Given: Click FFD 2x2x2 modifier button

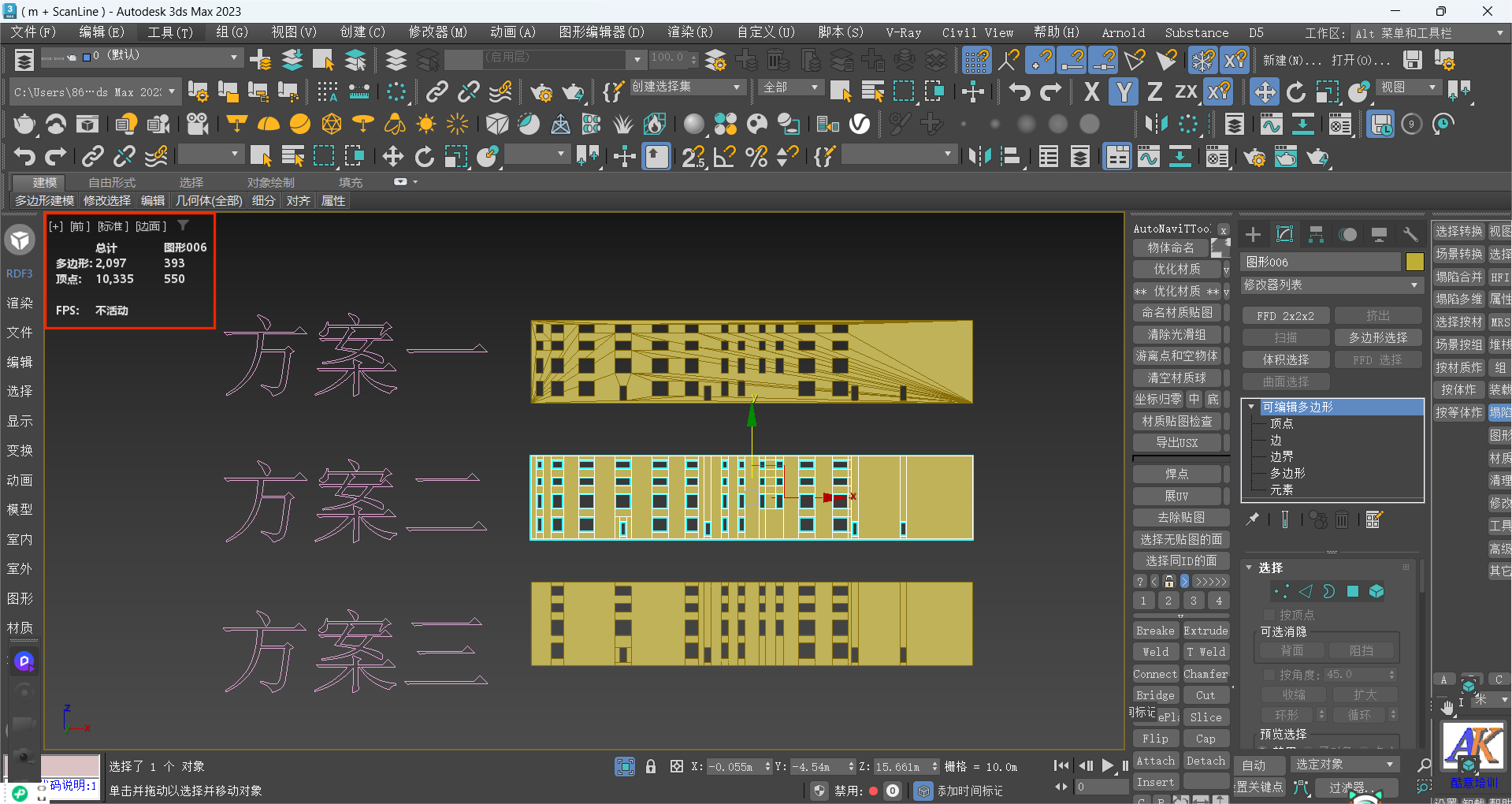Looking at the screenshot, I should (1285, 315).
